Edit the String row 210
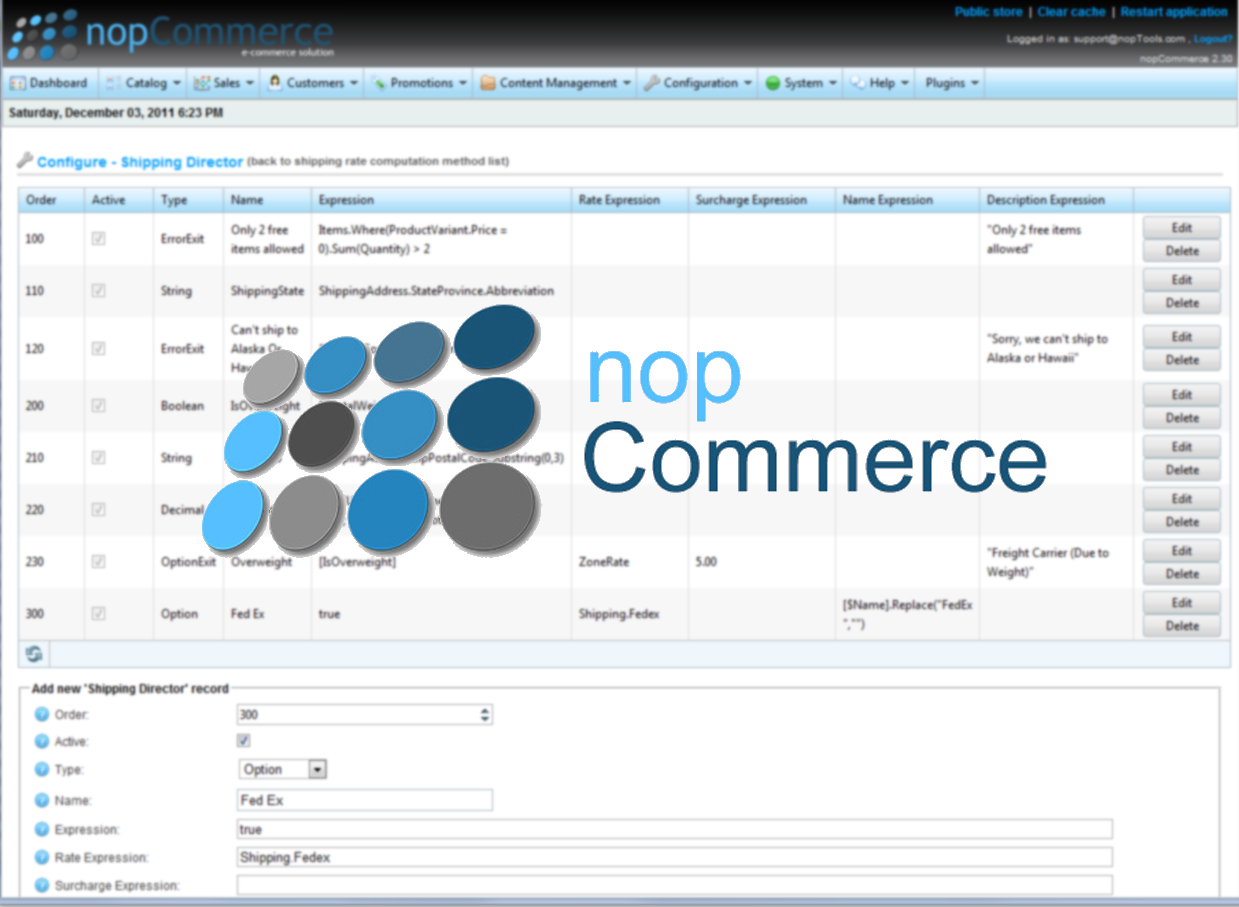This screenshot has height=907, width=1239. pyautogui.click(x=1182, y=447)
